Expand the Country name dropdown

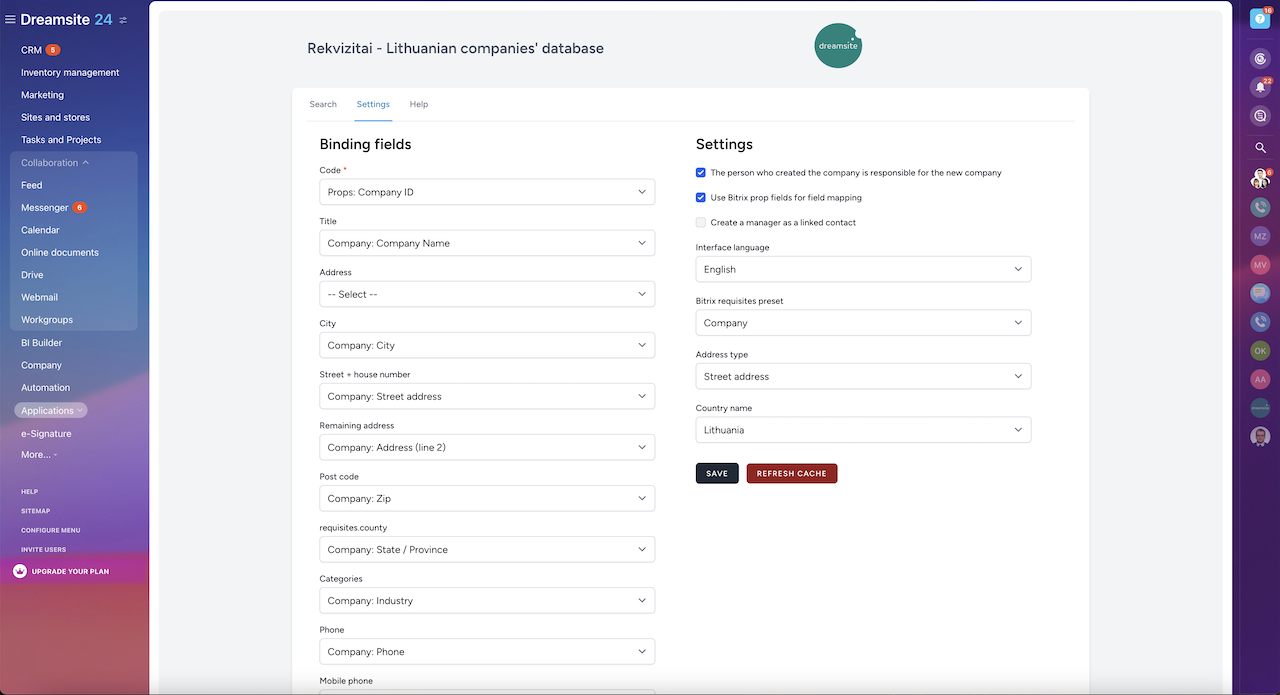click(x=862, y=430)
